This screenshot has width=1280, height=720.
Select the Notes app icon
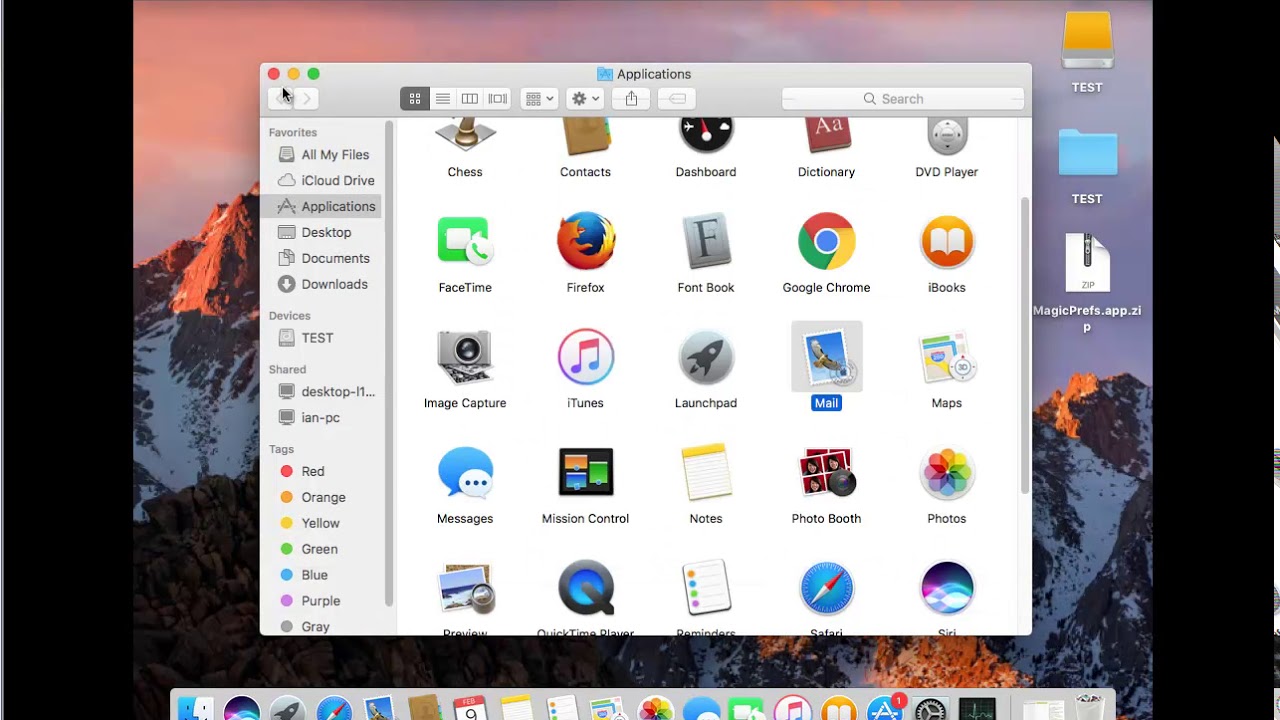[706, 473]
